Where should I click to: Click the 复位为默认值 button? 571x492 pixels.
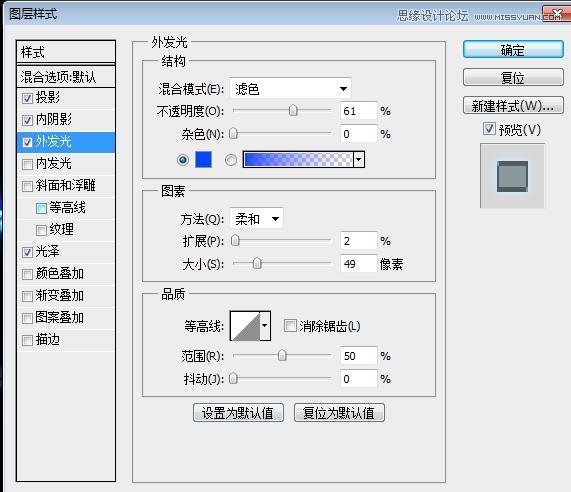coord(339,413)
